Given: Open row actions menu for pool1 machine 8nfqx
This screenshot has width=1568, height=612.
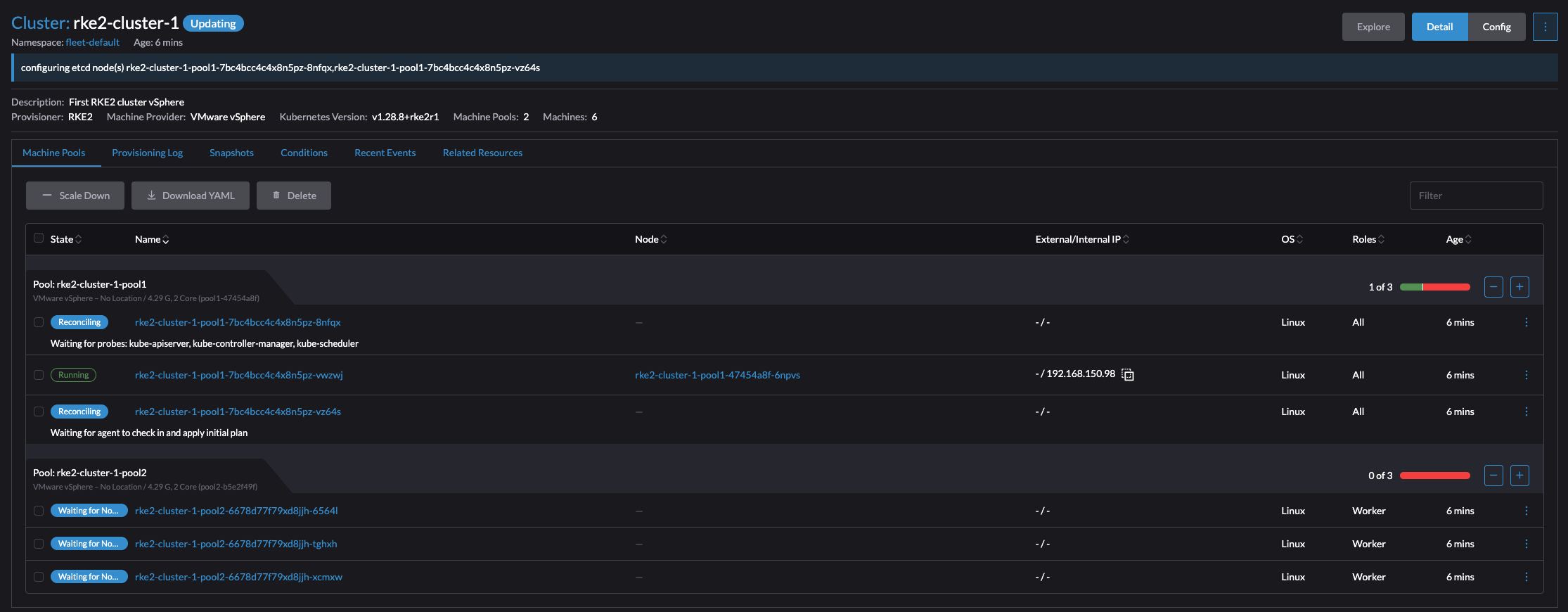Looking at the screenshot, I should [x=1526, y=322].
